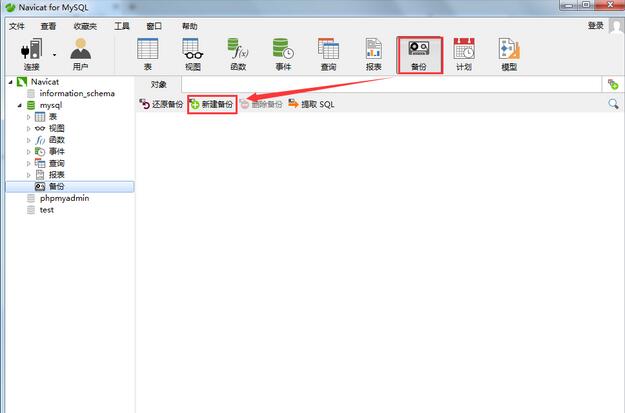
Task: Select the phpmyadmin database
Action: click(x=64, y=198)
